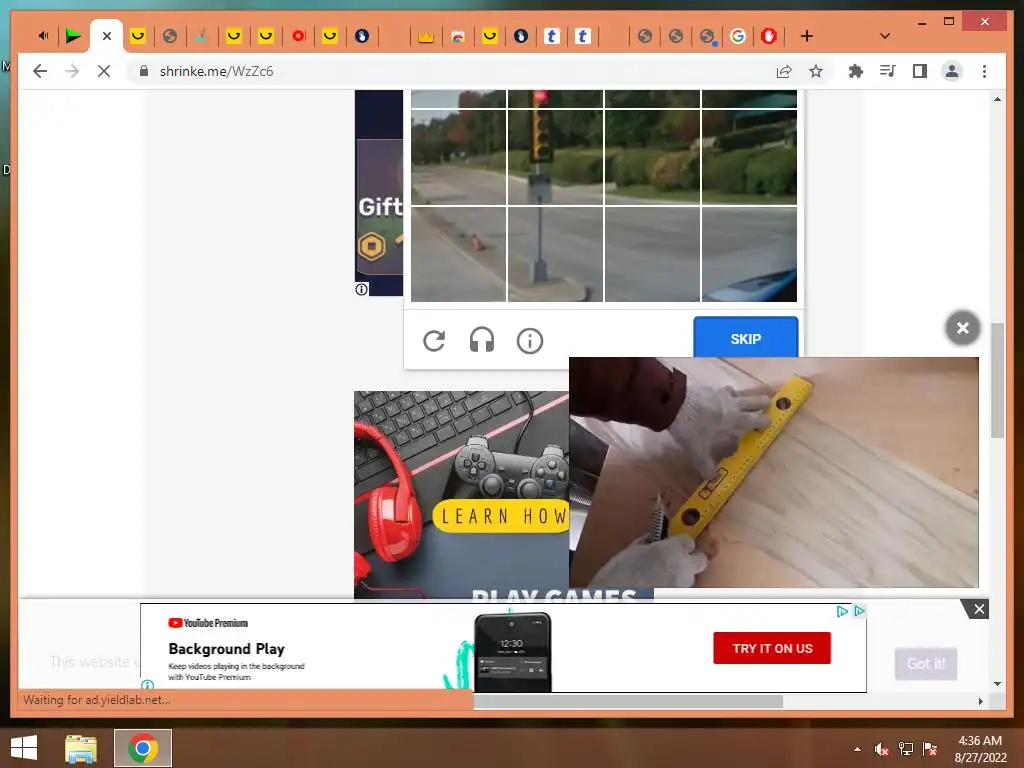
Task: Open the taskbar clock showing 4:36 AM
Action: pos(980,749)
